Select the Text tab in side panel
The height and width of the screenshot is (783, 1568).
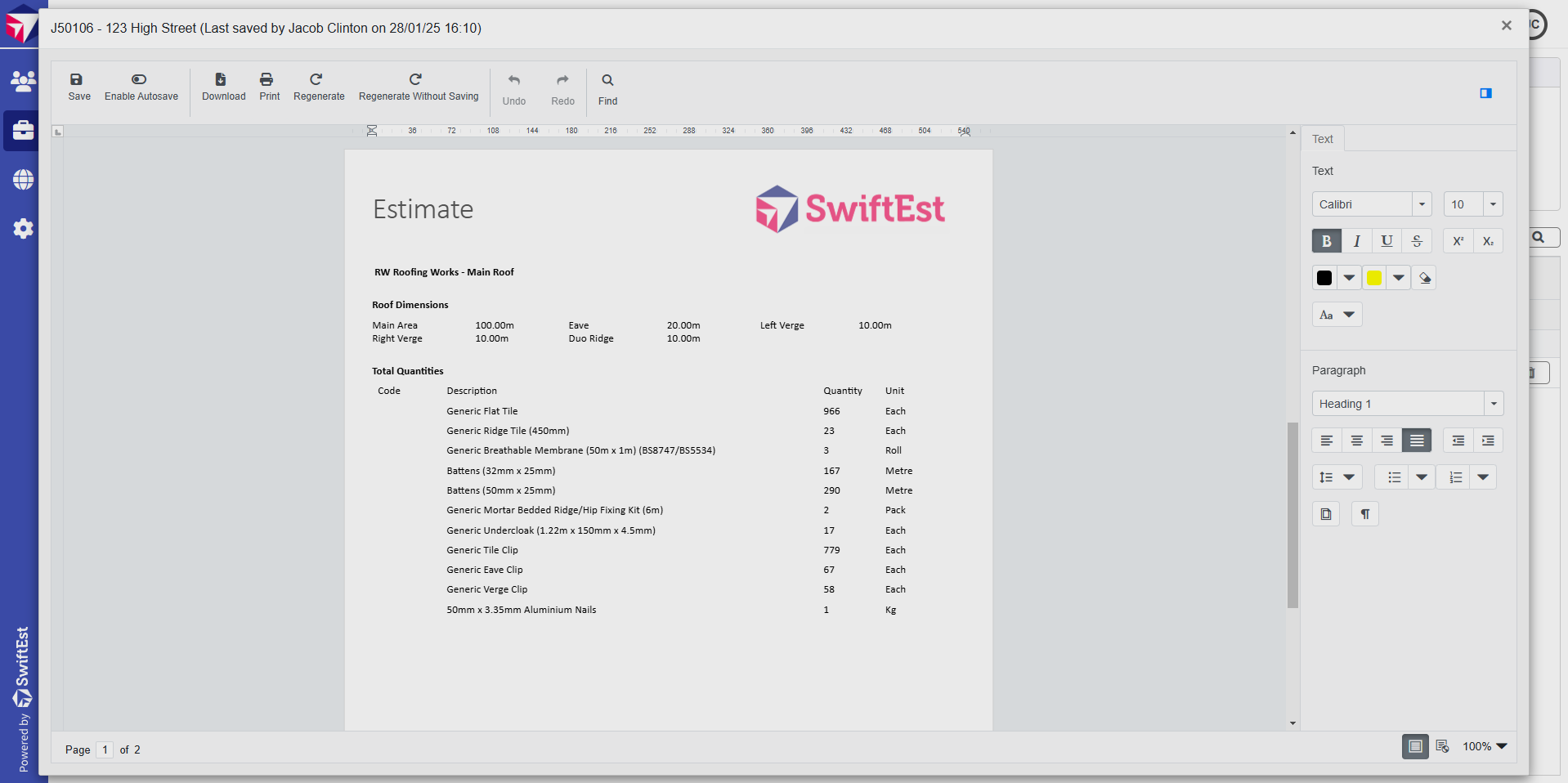click(x=1322, y=139)
